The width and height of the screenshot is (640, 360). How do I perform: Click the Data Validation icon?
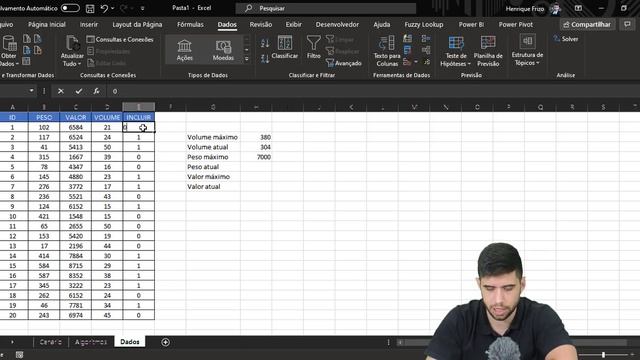[407, 62]
